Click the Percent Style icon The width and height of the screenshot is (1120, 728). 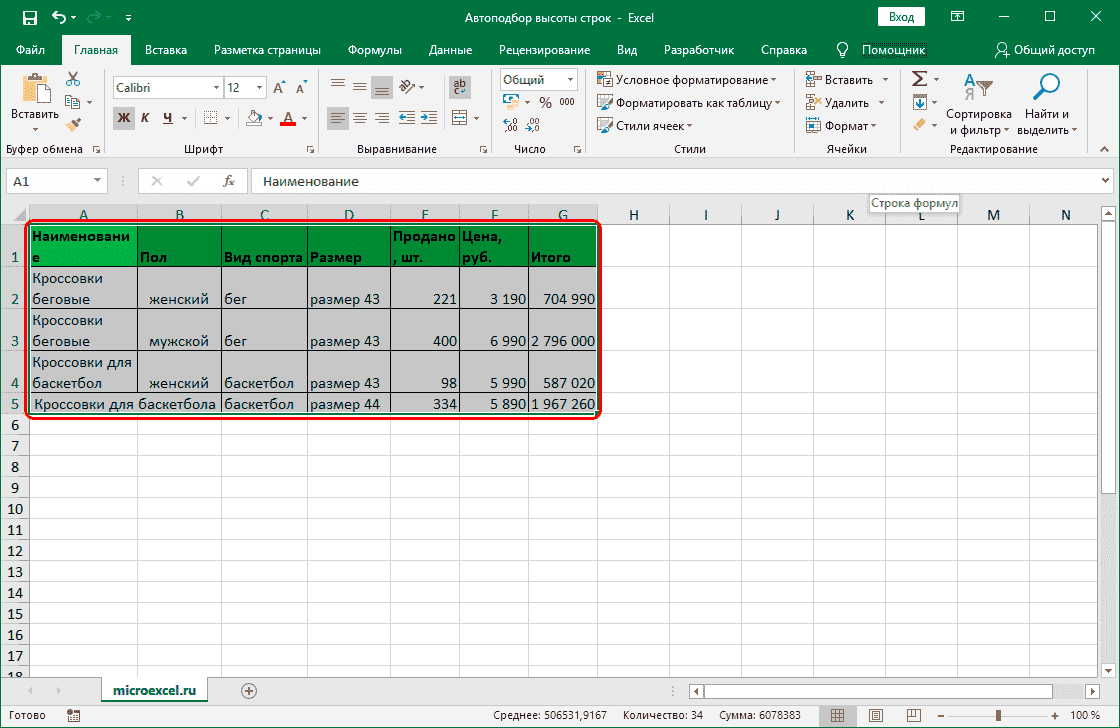tap(545, 102)
